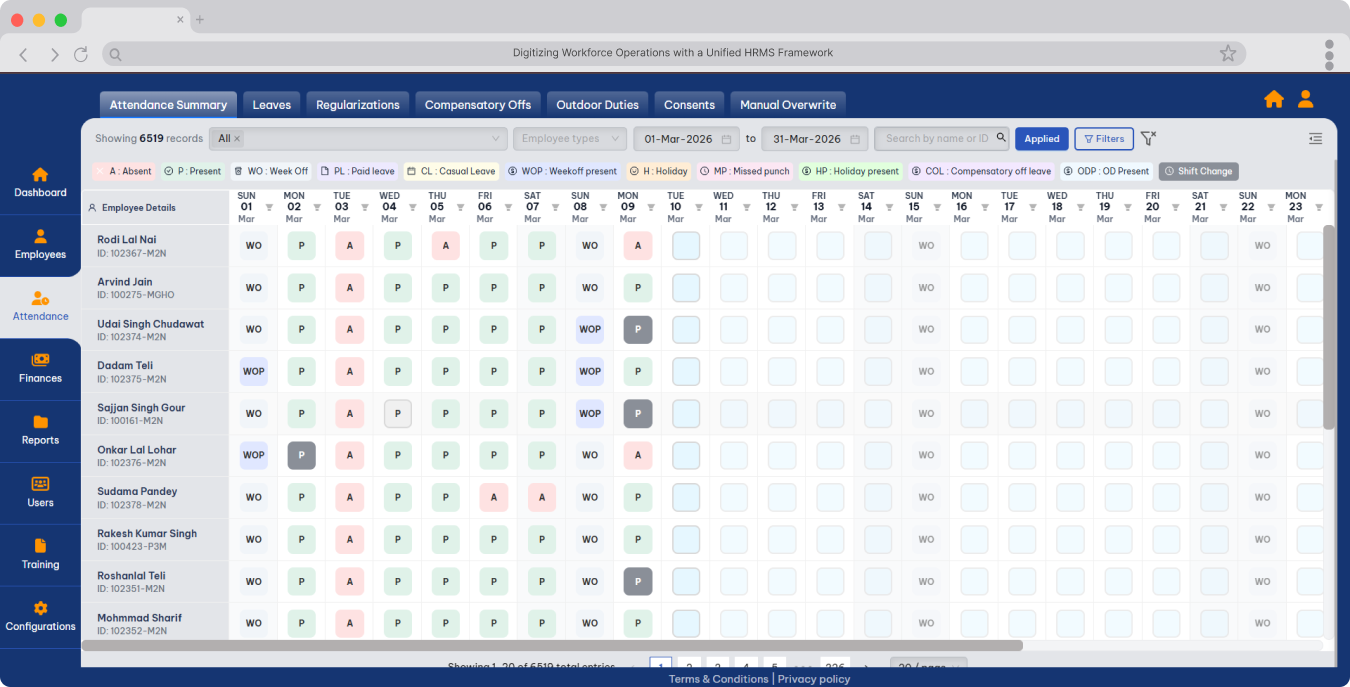Open the user profile icon
This screenshot has height=687, width=1350.
coord(1305,99)
